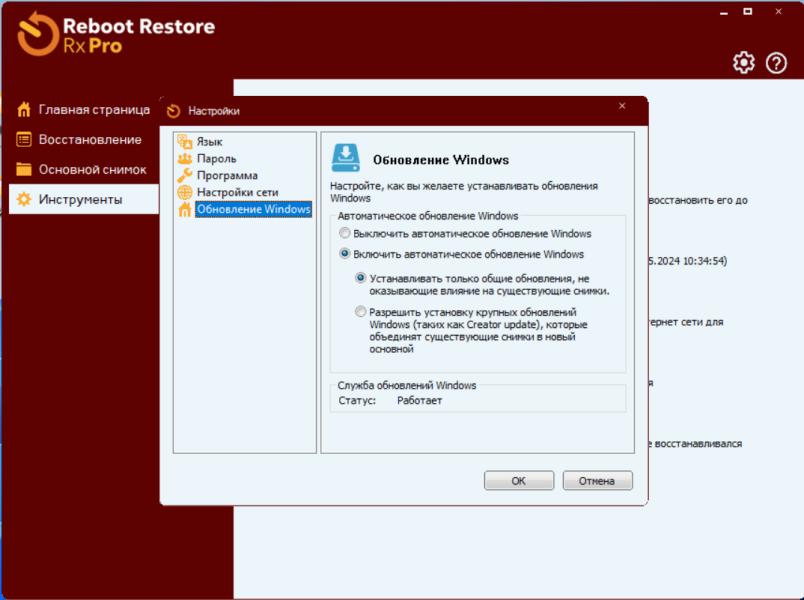Select Обновление Windows settings category
The image size is (804, 600).
point(253,209)
